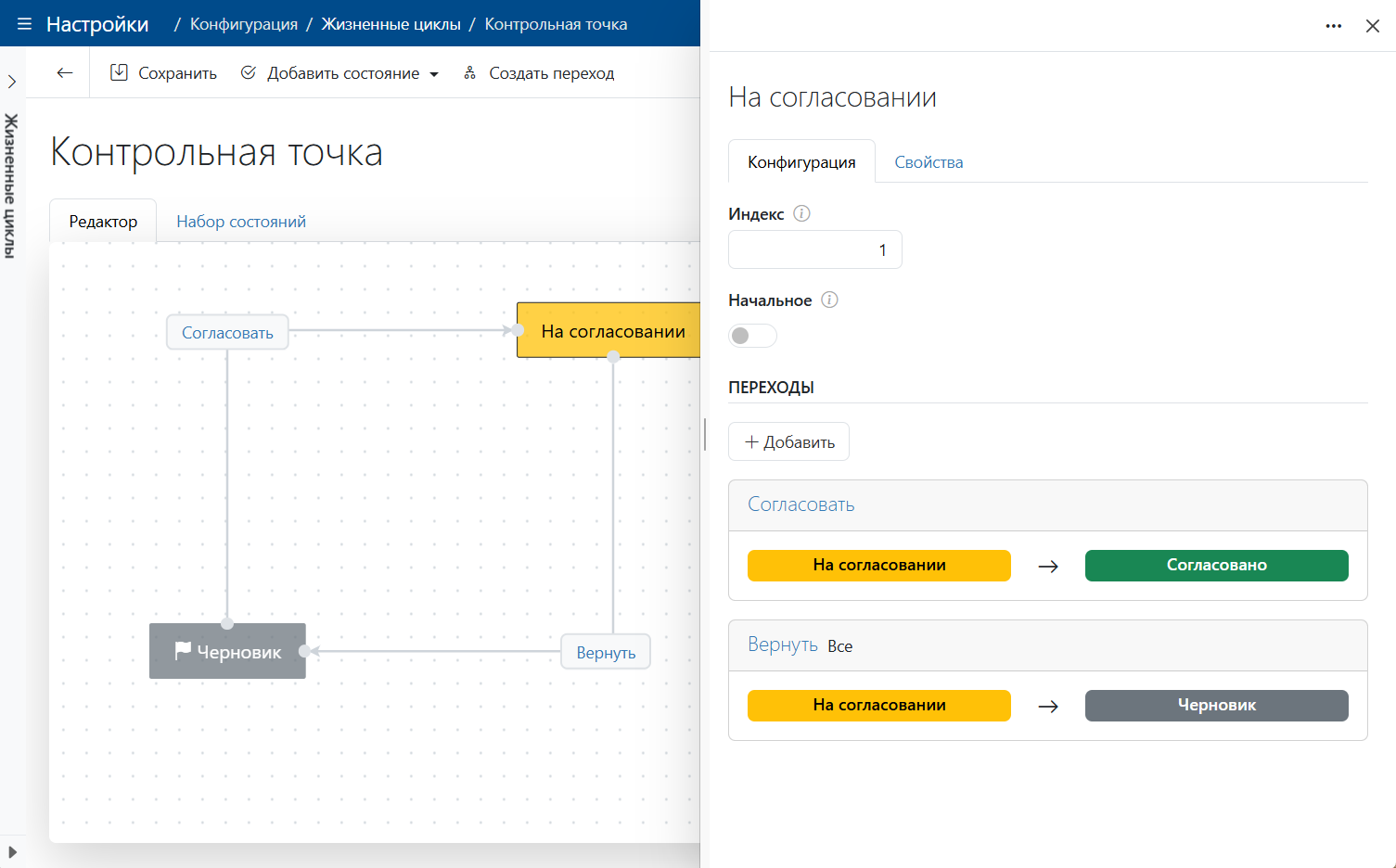1396x868 pixels.
Task: Select the Конфигурация tab in panel
Action: coord(801,162)
